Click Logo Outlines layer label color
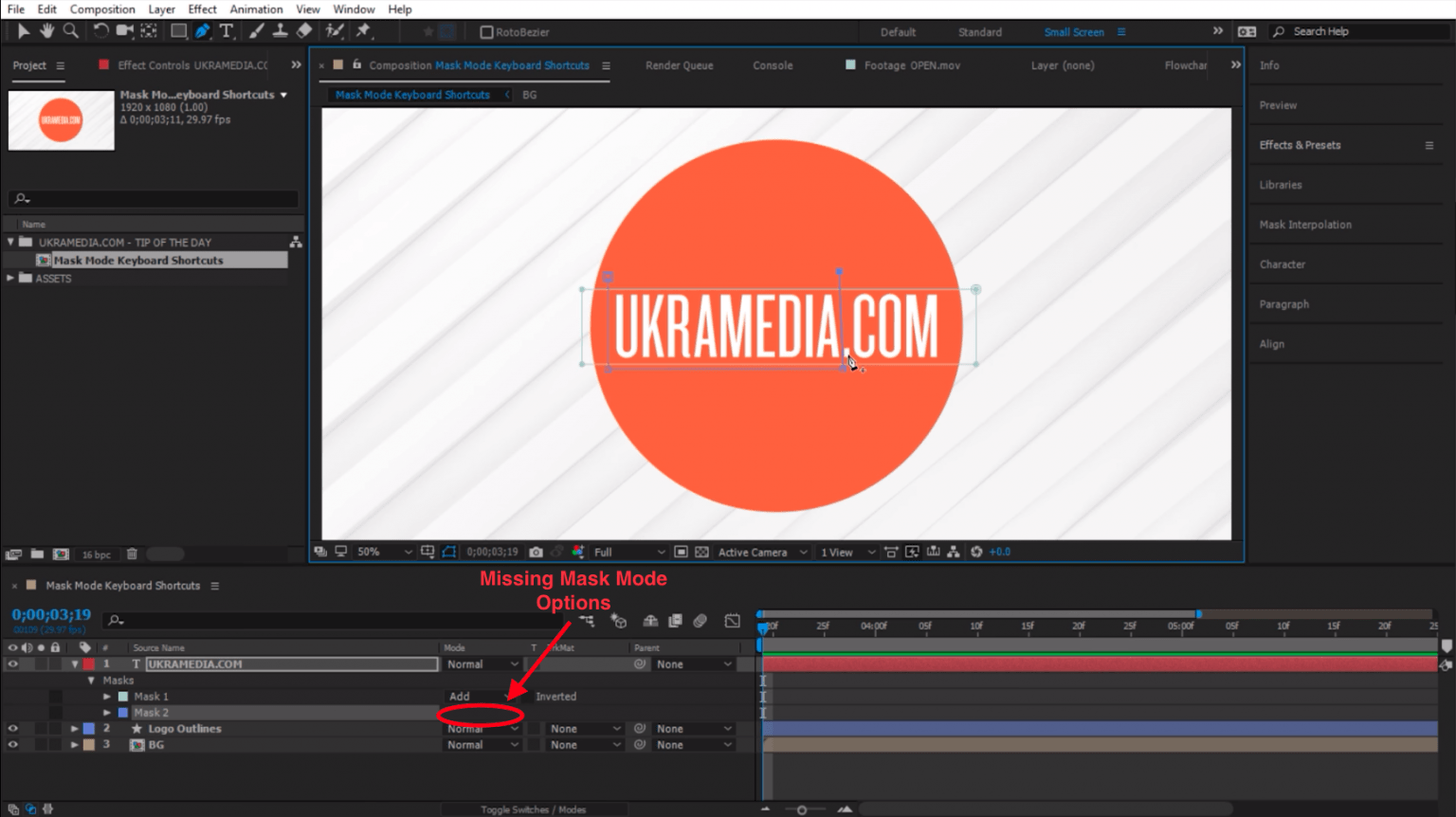Viewport: 1456px width, 817px height. 89,729
